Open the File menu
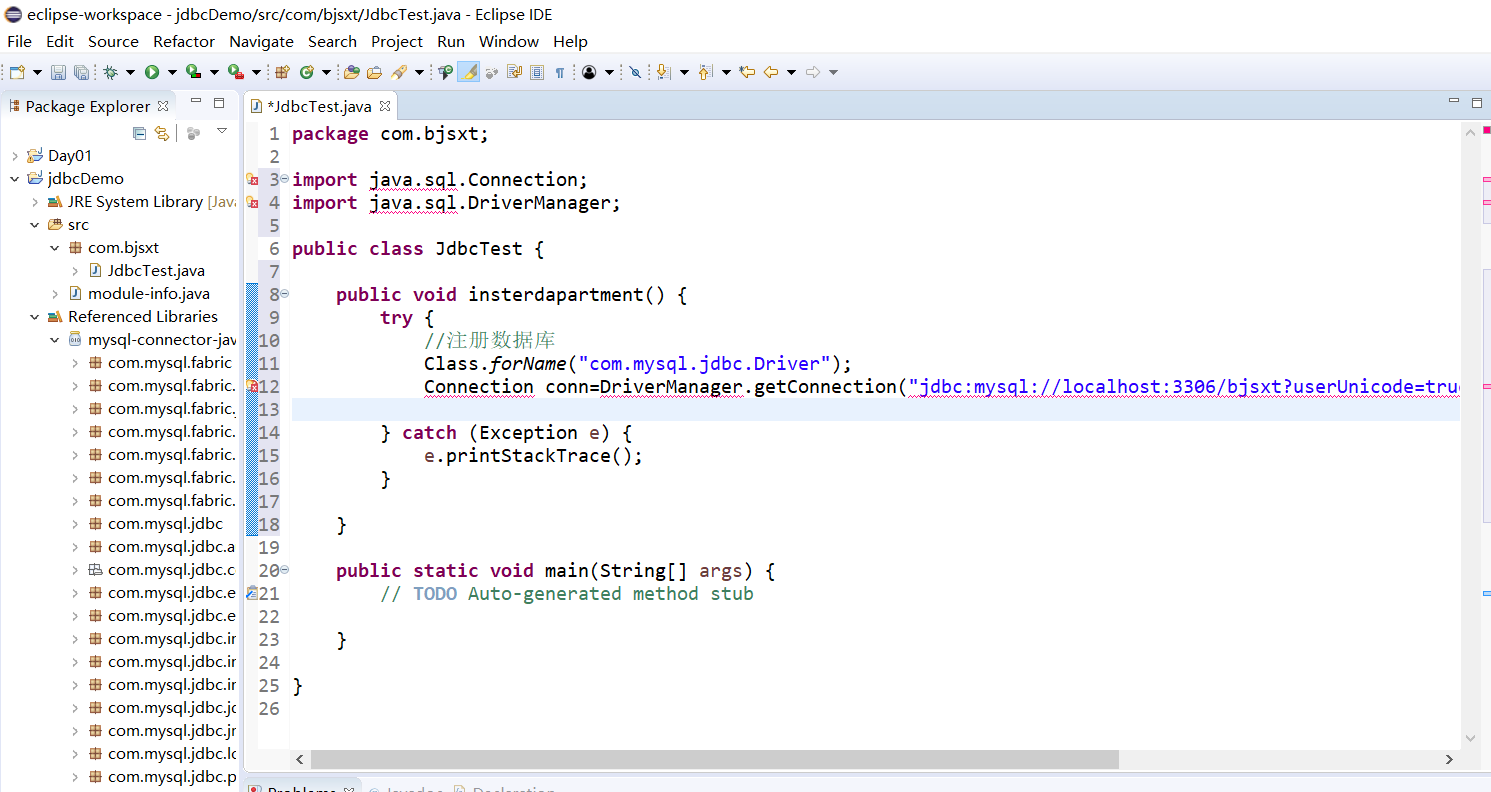This screenshot has width=1491, height=792. pyautogui.click(x=19, y=41)
